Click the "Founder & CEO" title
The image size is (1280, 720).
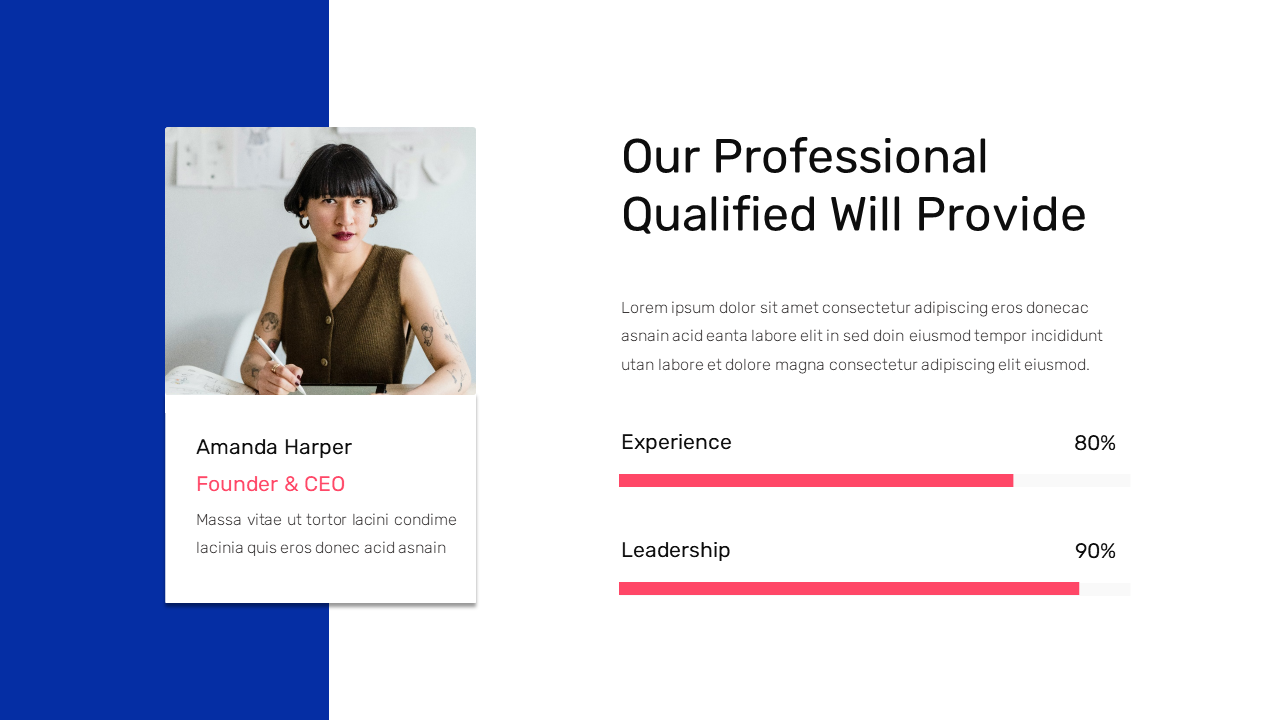click(270, 484)
